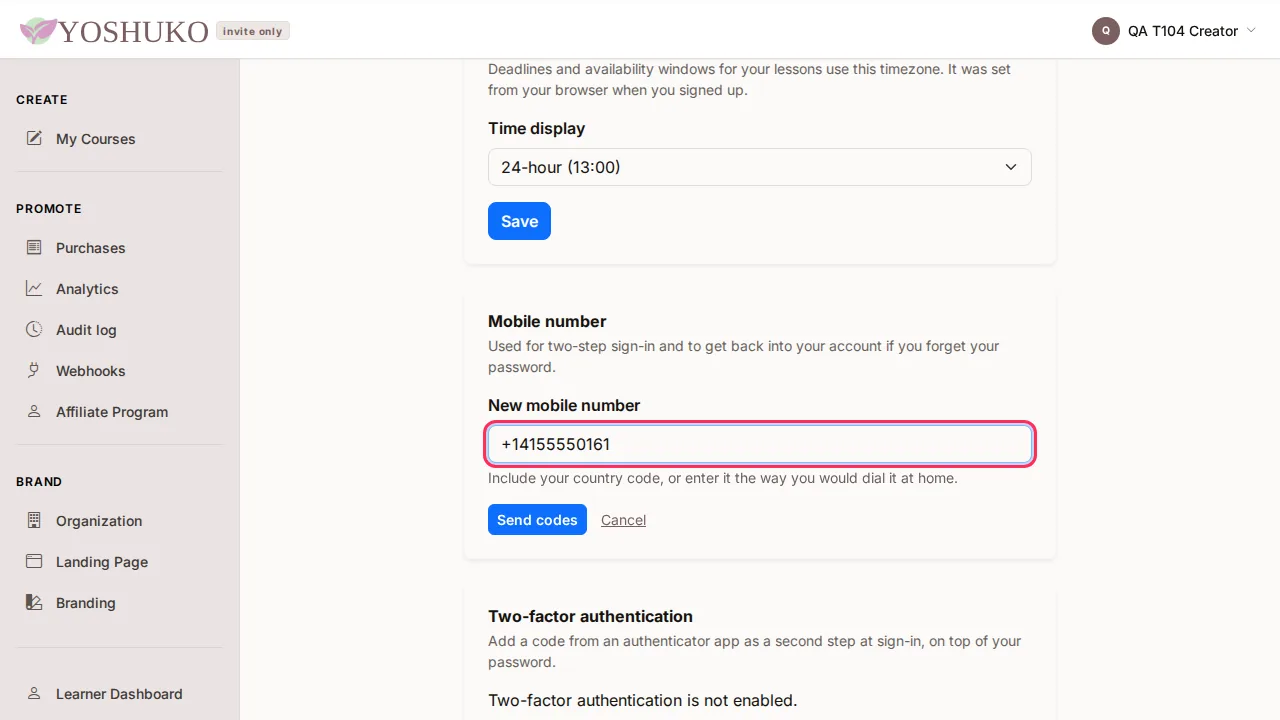Click the Purchases list icon
1280x720 pixels.
click(x=34, y=247)
